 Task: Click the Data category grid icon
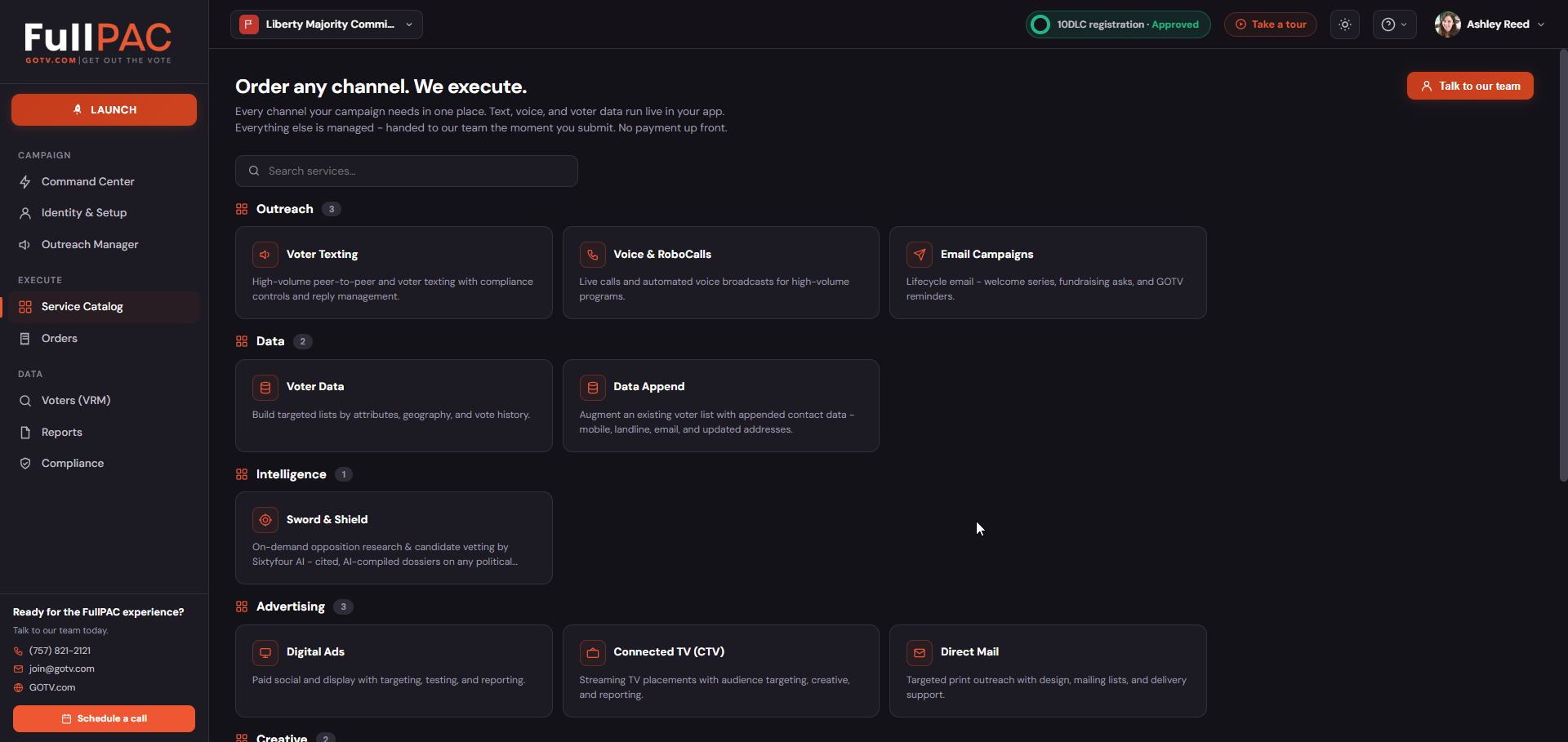coord(242,341)
